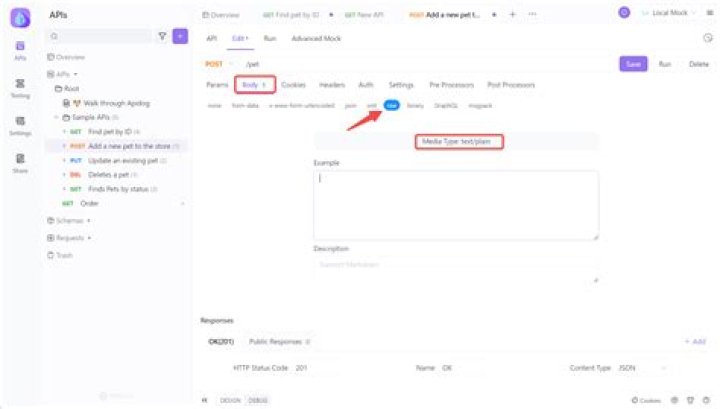Viewport: 720px width, 409px height.
Task: Click inside the Example text area
Action: click(x=455, y=205)
